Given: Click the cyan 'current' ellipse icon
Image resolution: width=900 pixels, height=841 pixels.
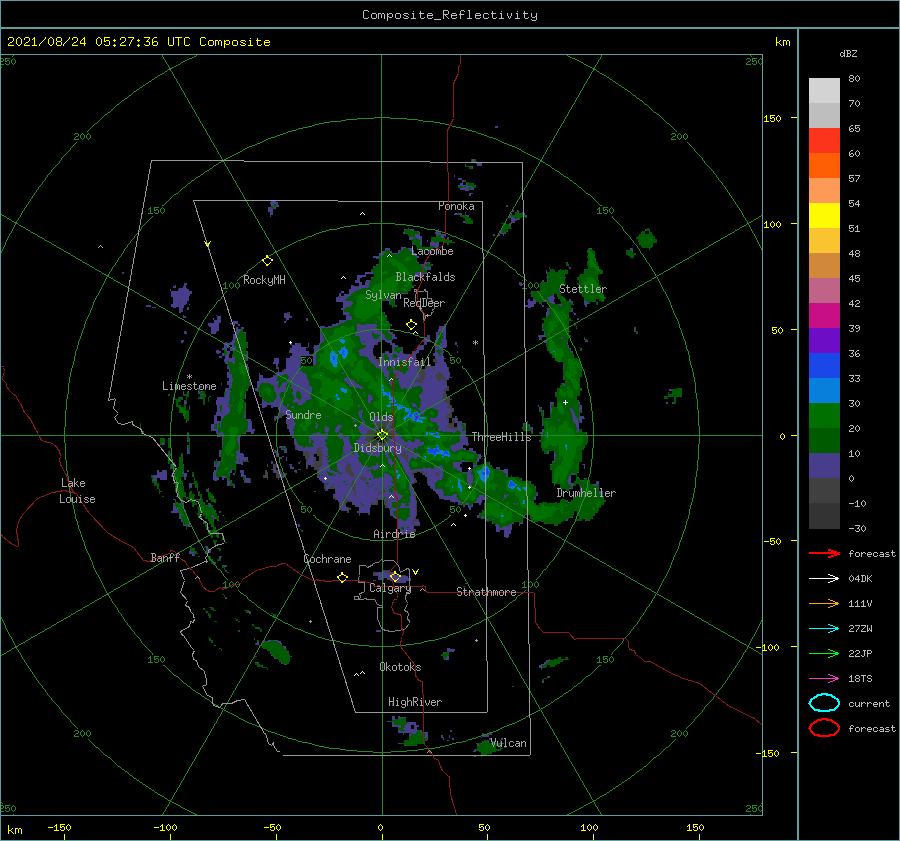Looking at the screenshot, I should point(824,703).
